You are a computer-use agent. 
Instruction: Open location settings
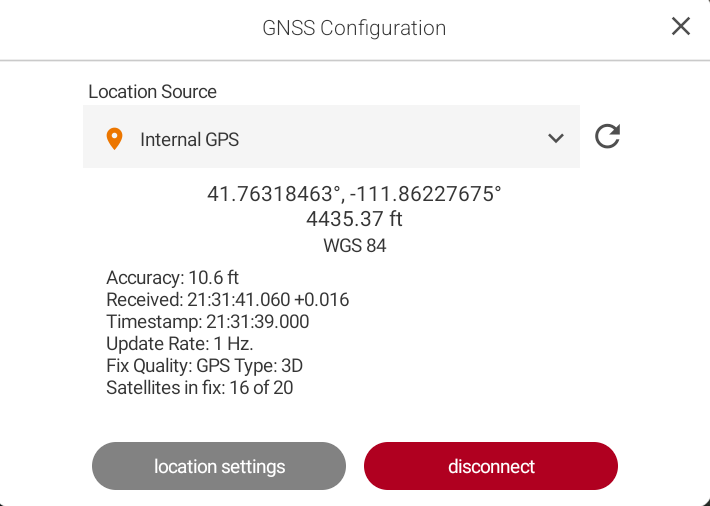(219, 466)
